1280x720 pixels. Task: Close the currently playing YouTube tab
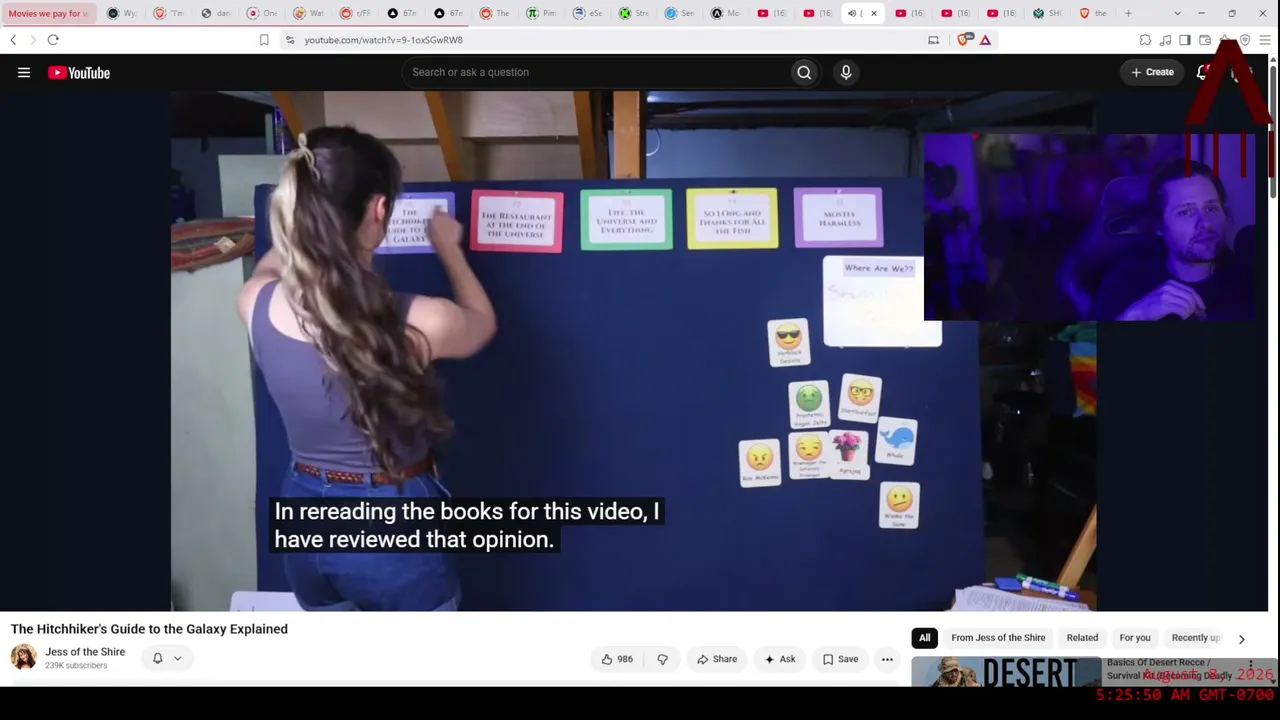[x=874, y=13]
